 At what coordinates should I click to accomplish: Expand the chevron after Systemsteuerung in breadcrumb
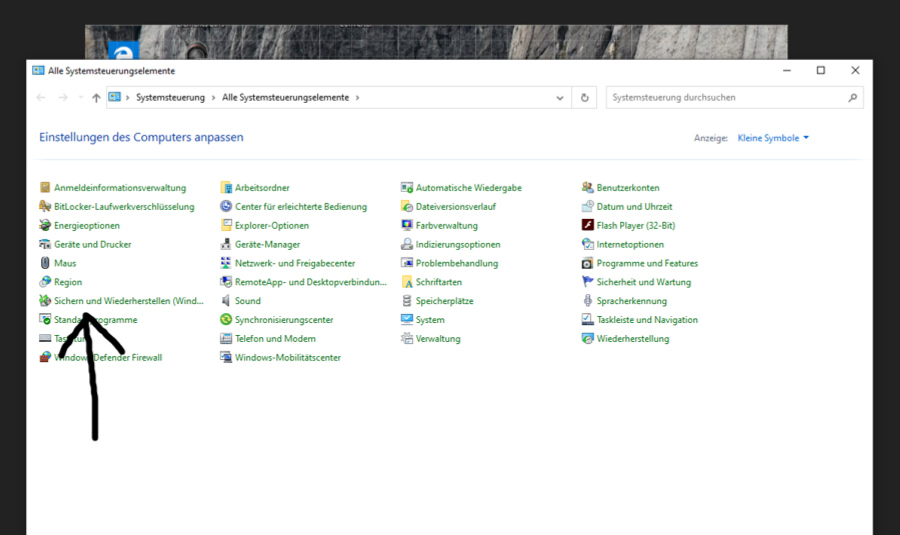coord(213,98)
